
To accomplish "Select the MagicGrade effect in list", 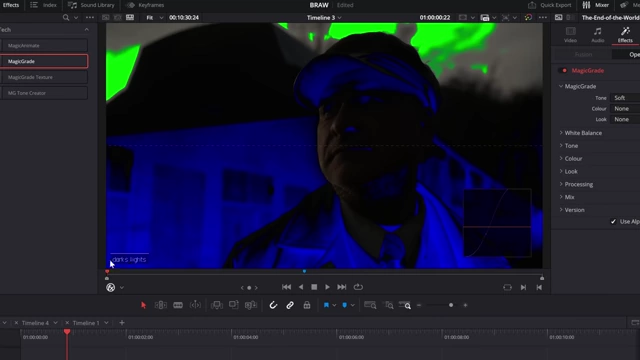I will point(44,61).
